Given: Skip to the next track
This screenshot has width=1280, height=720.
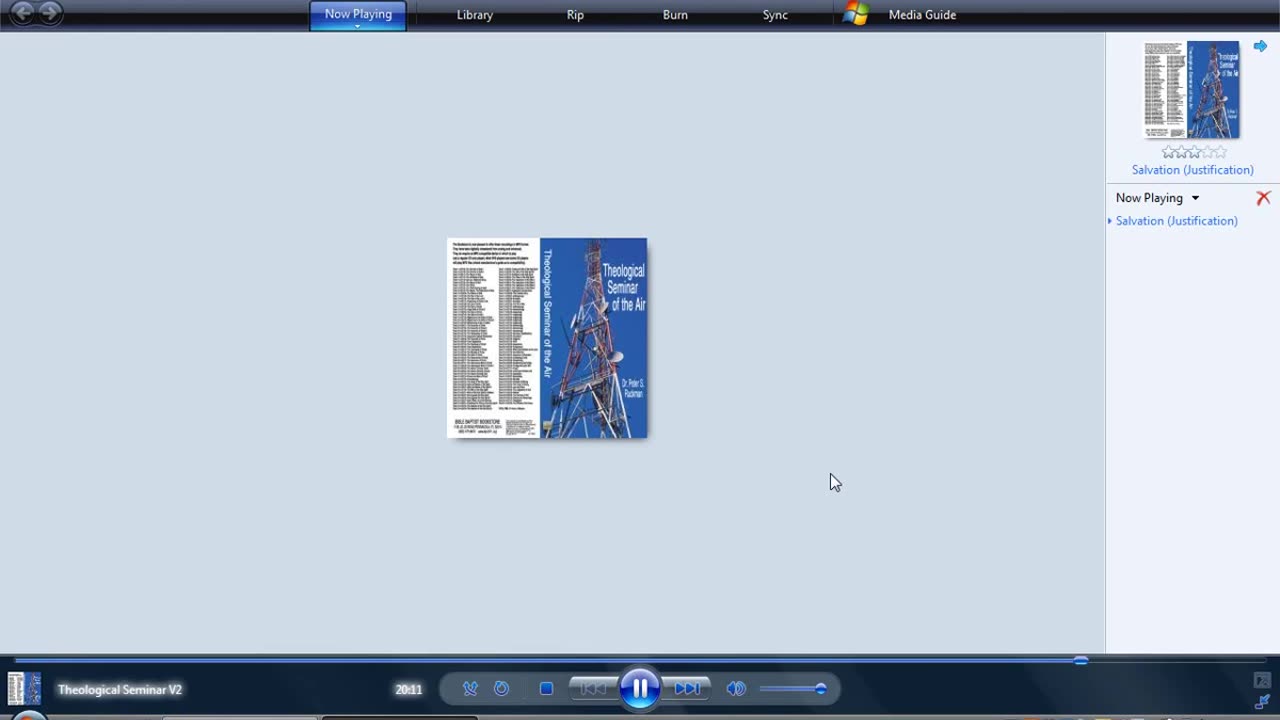Looking at the screenshot, I should (687, 688).
